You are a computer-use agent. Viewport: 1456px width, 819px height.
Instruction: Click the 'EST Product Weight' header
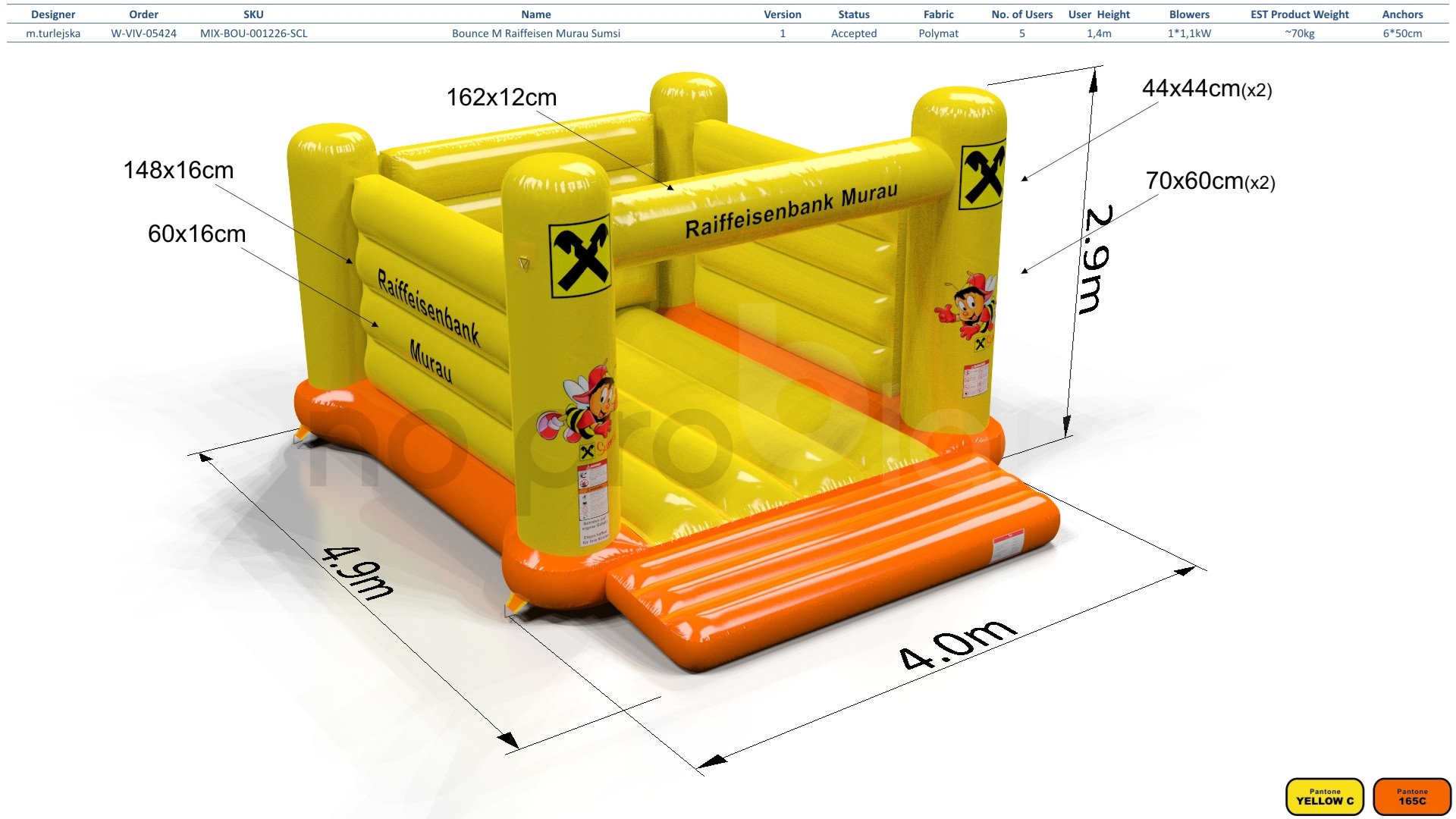tap(1300, 14)
